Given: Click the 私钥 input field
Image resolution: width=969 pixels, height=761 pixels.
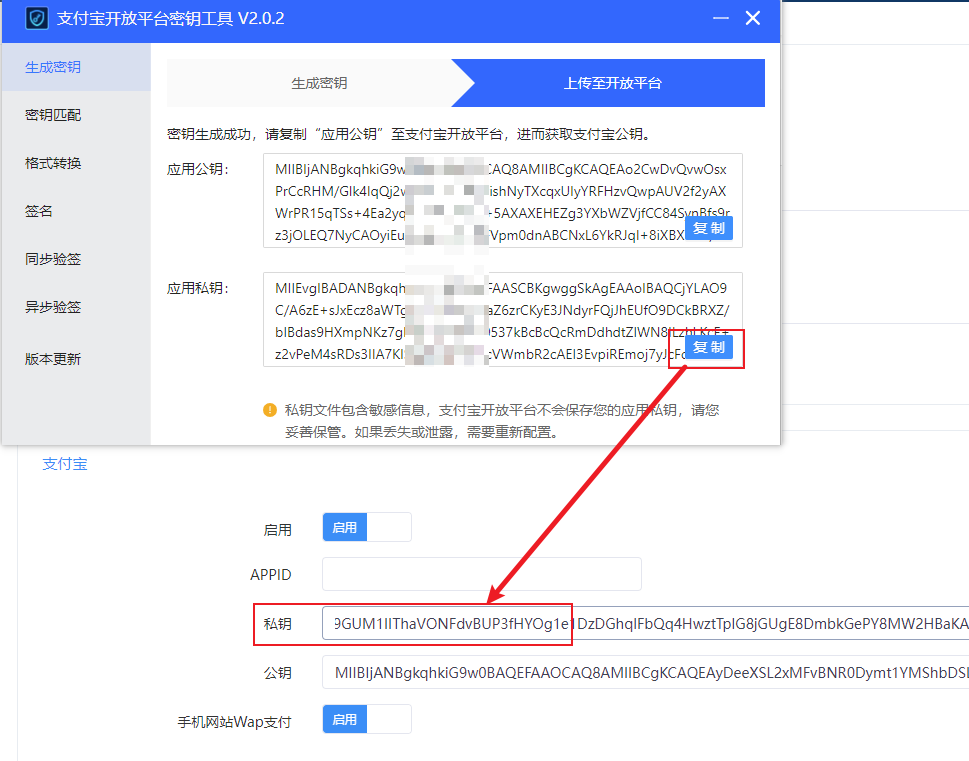Looking at the screenshot, I should point(645,623).
